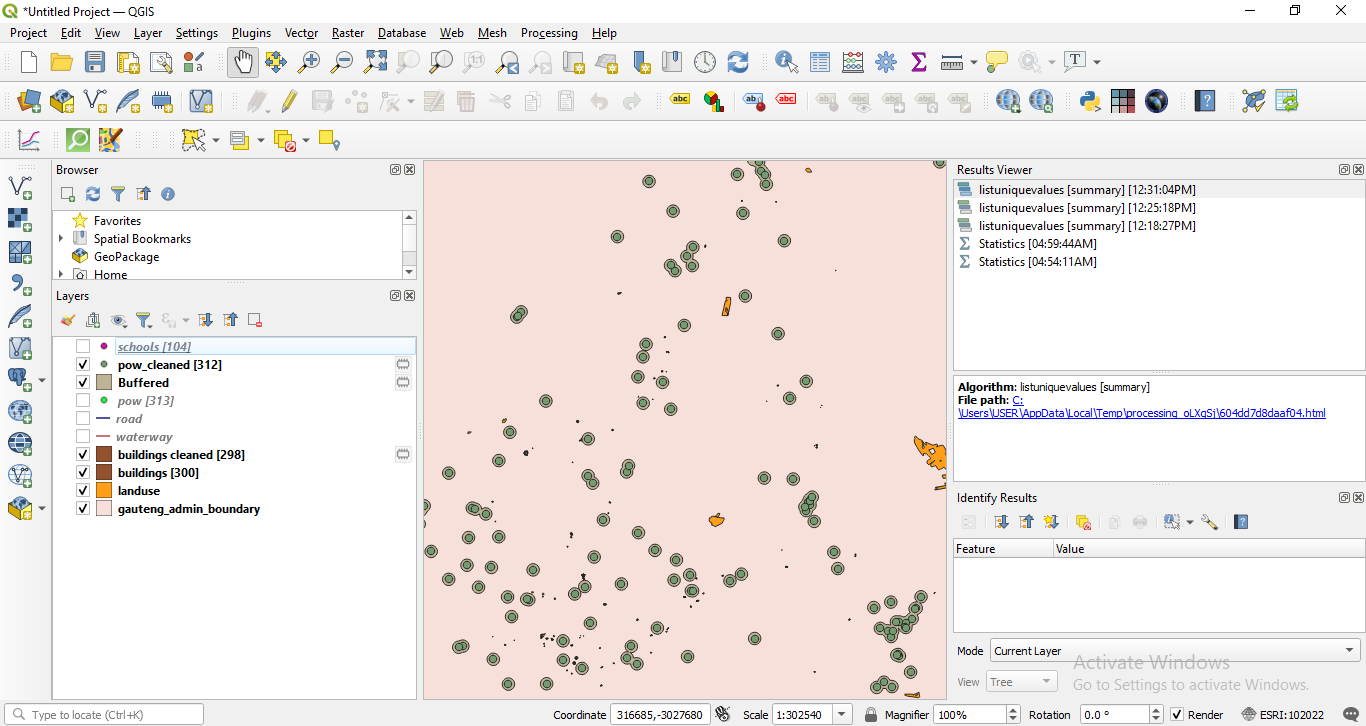This screenshot has width=1366, height=726.
Task: Click the Data Source Manager icon
Action: 29,101
